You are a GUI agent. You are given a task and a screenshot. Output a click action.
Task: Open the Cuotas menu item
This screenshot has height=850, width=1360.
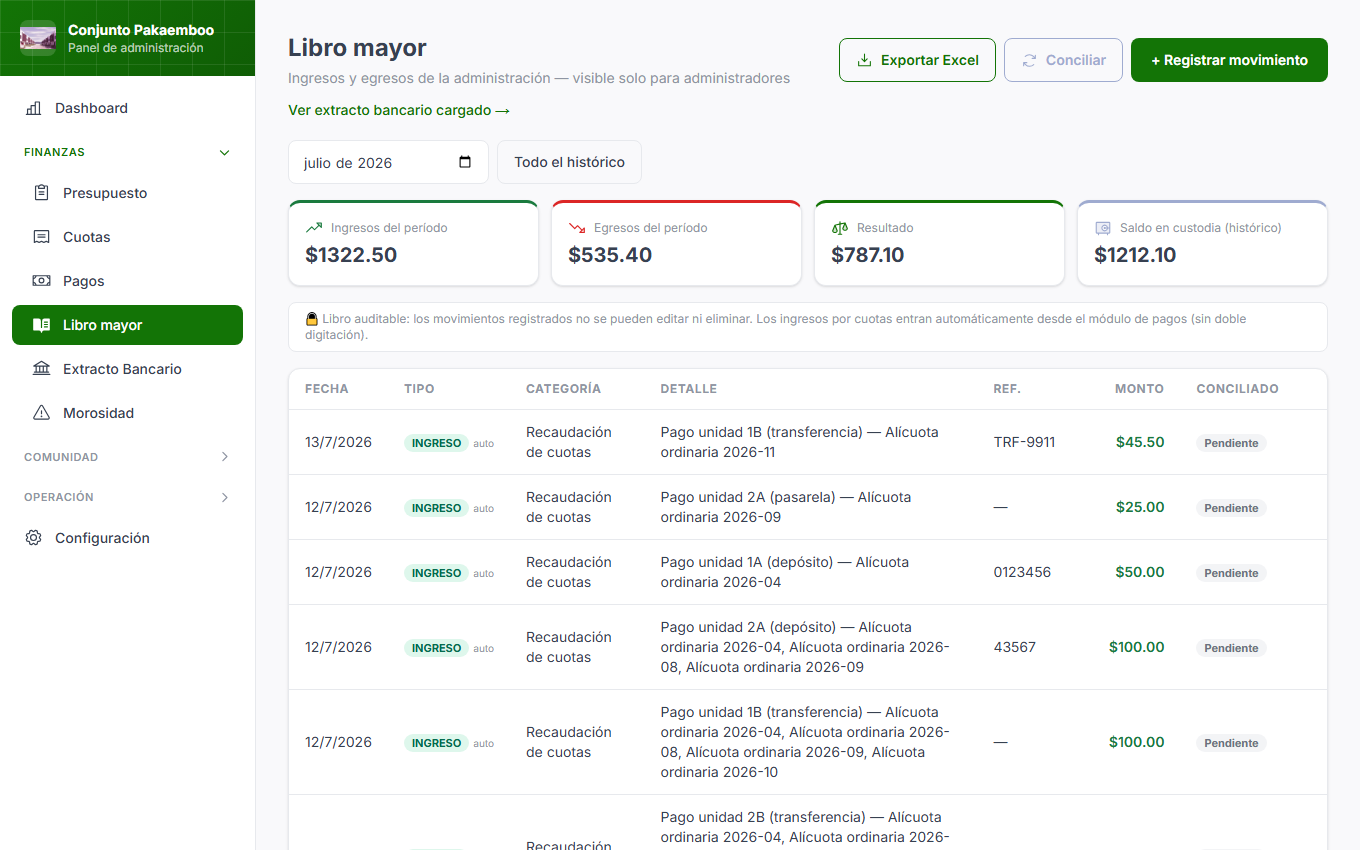[x=128, y=237]
